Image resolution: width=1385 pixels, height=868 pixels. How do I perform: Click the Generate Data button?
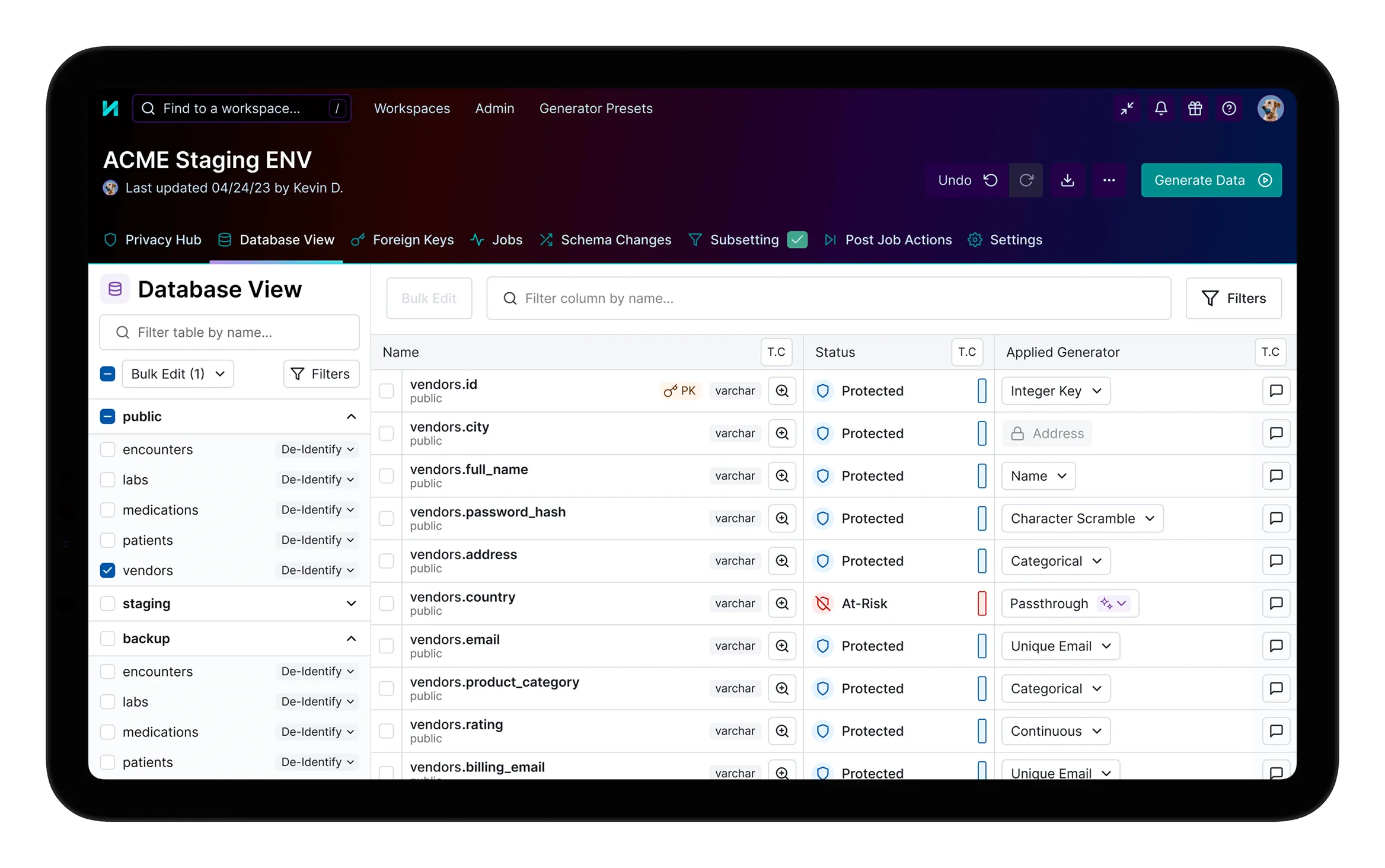coord(1211,180)
